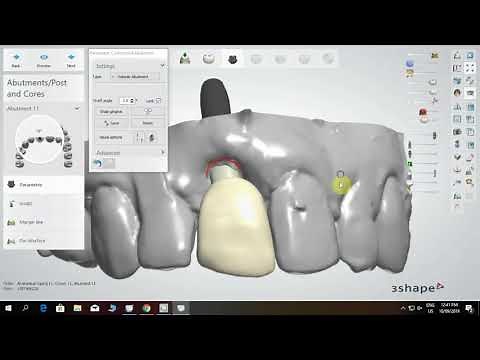Screen dimensions: 480x360
Task: Go back with the Back arrow button
Action: point(16,60)
